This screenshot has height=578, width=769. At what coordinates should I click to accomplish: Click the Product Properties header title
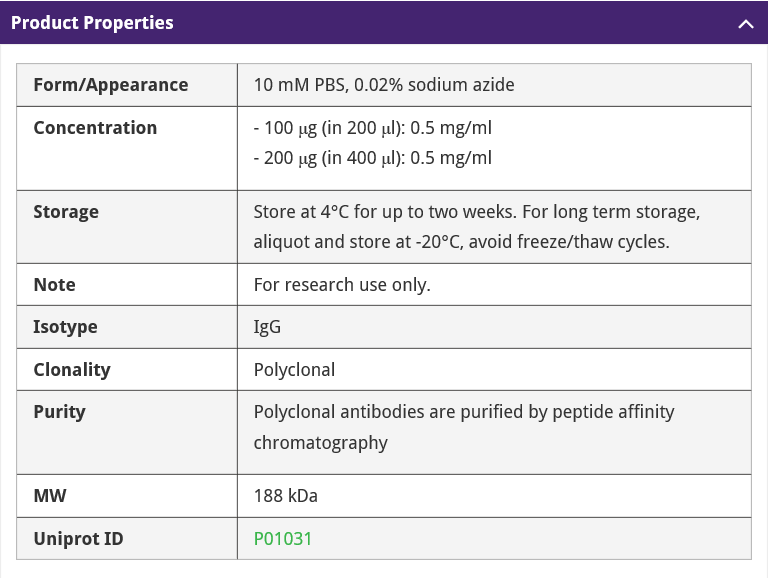pyautogui.click(x=92, y=23)
